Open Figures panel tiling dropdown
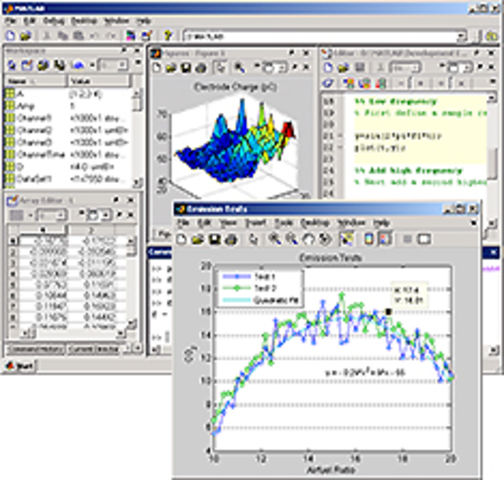Viewport: 504px width, 480px height. click(x=274, y=68)
